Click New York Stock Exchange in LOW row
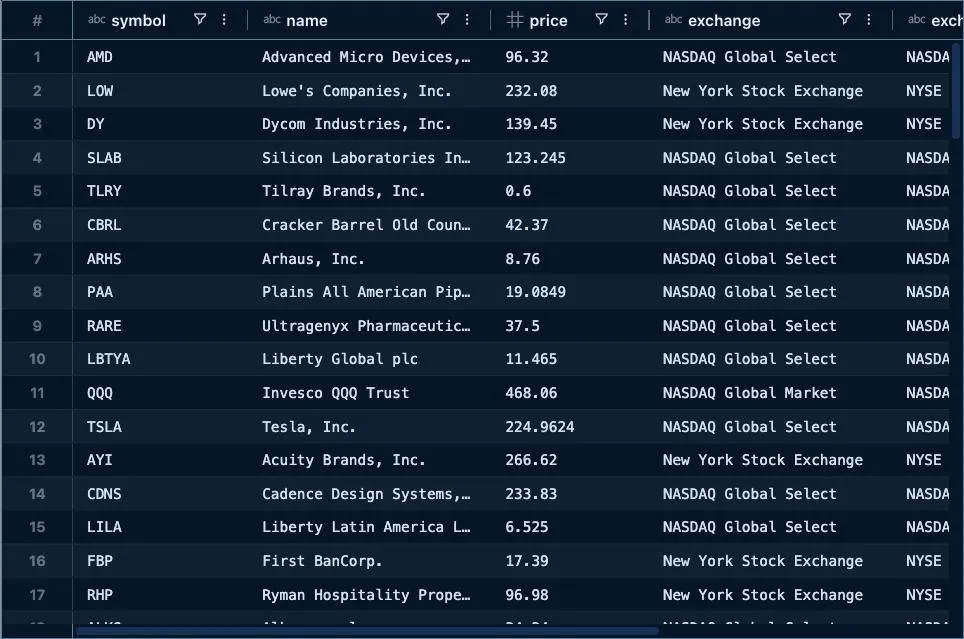The width and height of the screenshot is (964, 639). 770,90
